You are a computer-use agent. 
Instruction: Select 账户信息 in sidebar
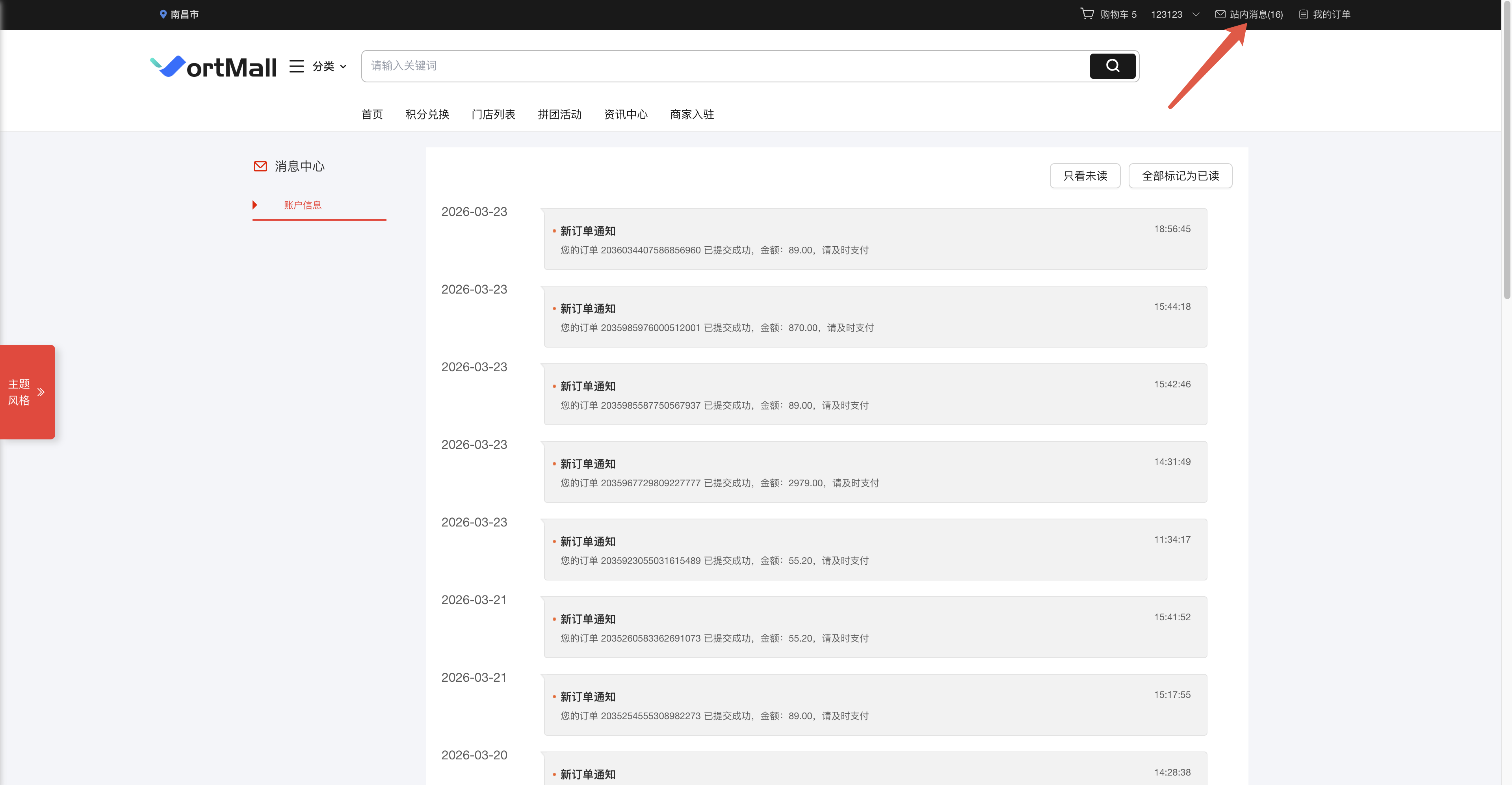[302, 205]
